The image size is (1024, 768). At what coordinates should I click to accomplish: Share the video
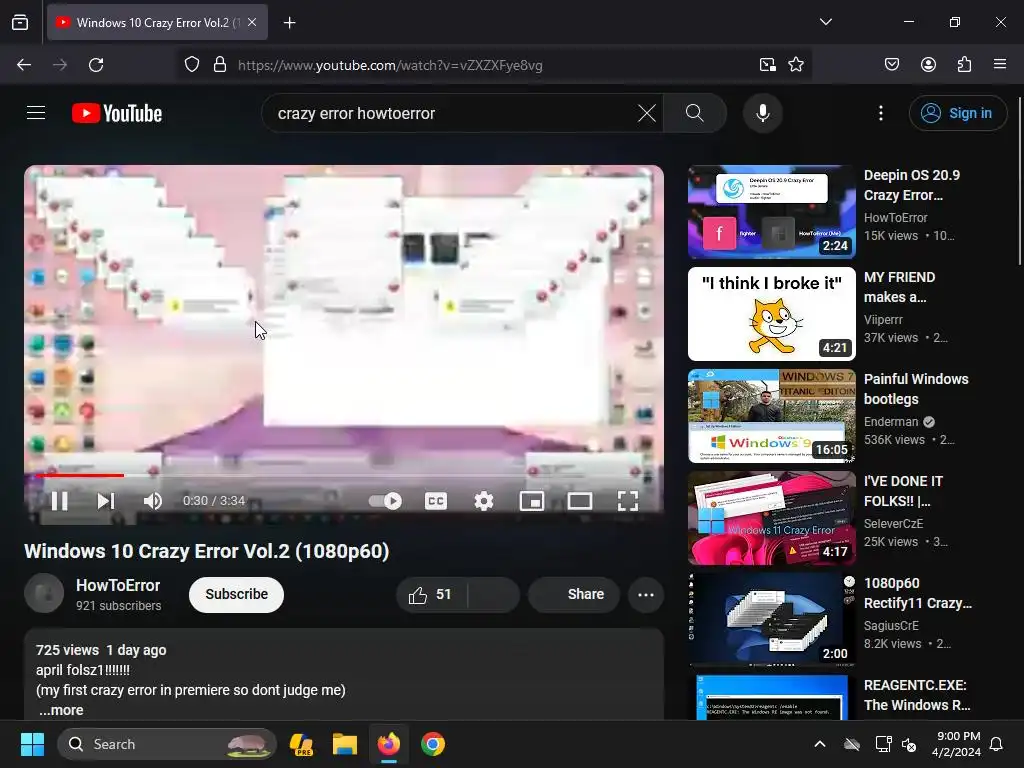click(574, 594)
